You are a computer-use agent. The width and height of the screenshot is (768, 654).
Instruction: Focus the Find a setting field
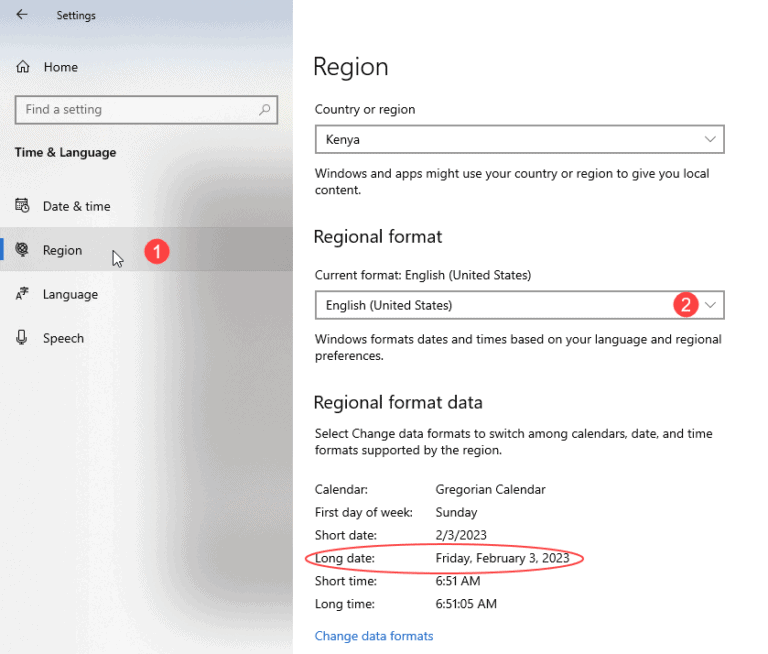[x=135, y=110]
